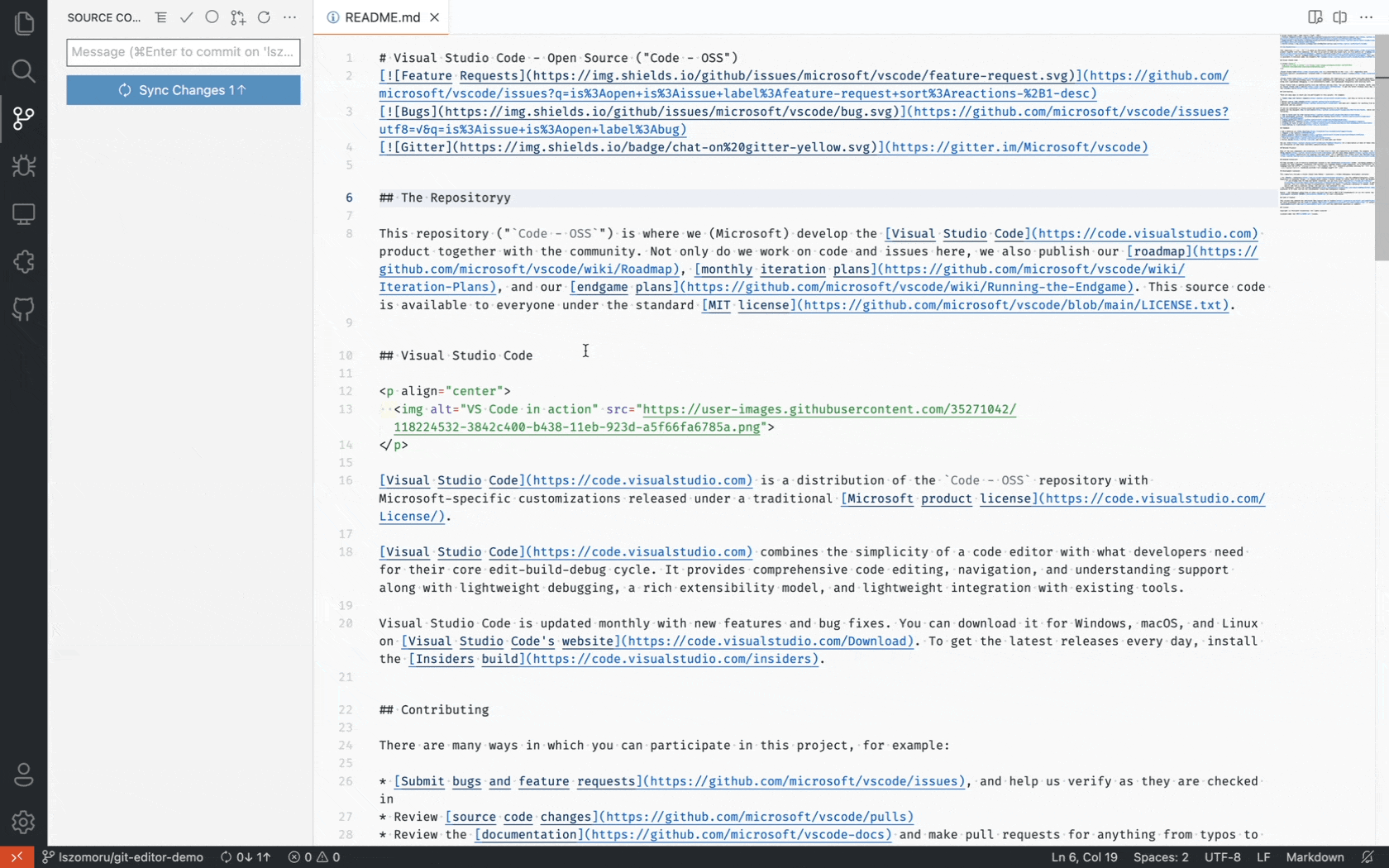Viewport: 1389px width, 868px height.
Task: Open the language mode selector showing Markdown
Action: 1315,857
